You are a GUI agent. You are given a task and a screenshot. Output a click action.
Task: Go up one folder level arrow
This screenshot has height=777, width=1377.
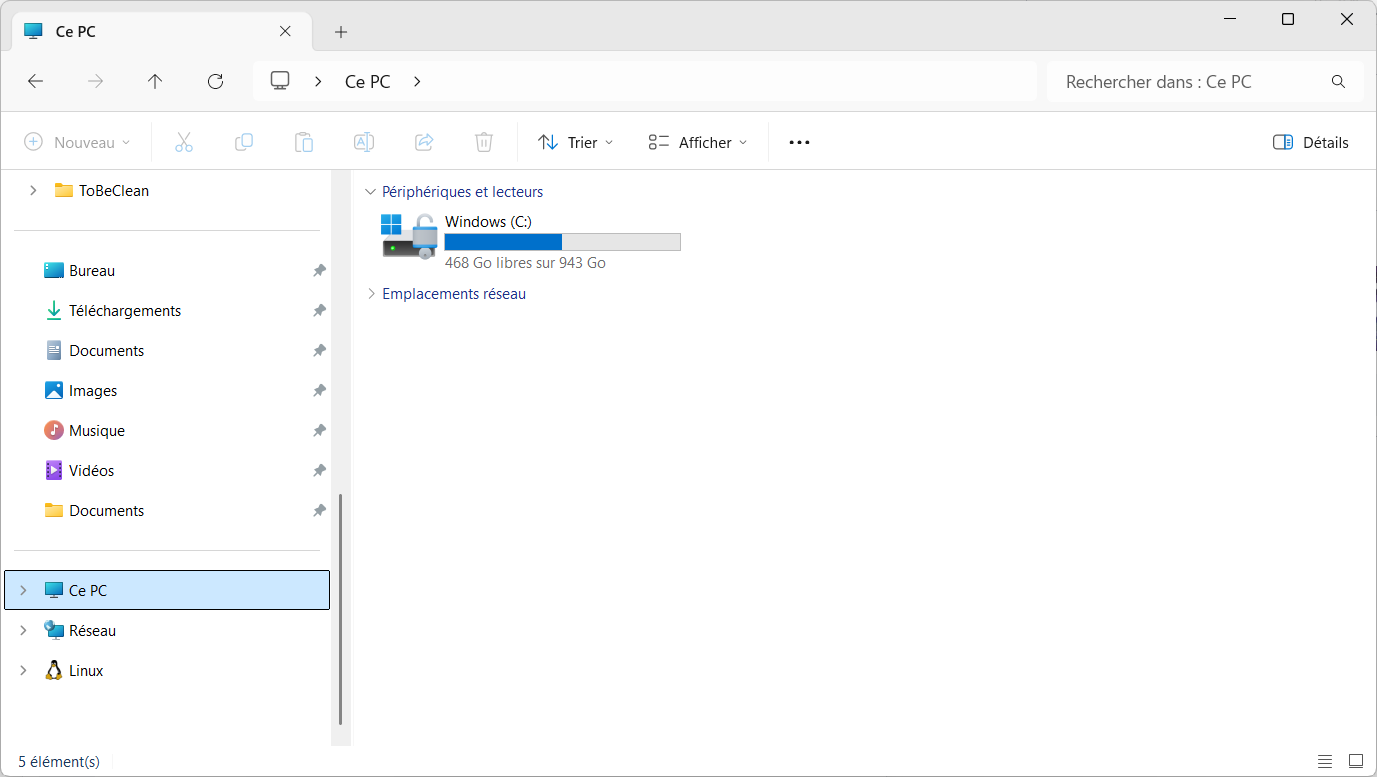[x=155, y=82]
